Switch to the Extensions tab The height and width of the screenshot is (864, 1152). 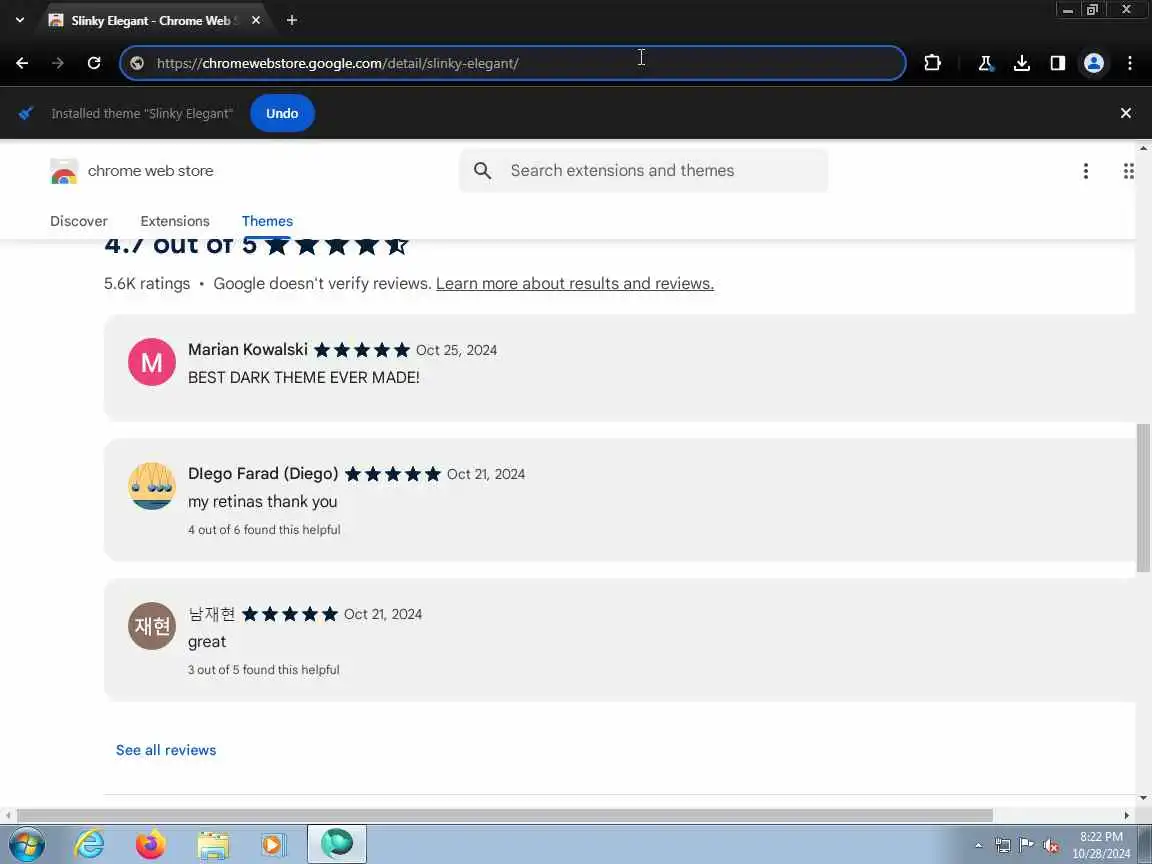coord(175,221)
